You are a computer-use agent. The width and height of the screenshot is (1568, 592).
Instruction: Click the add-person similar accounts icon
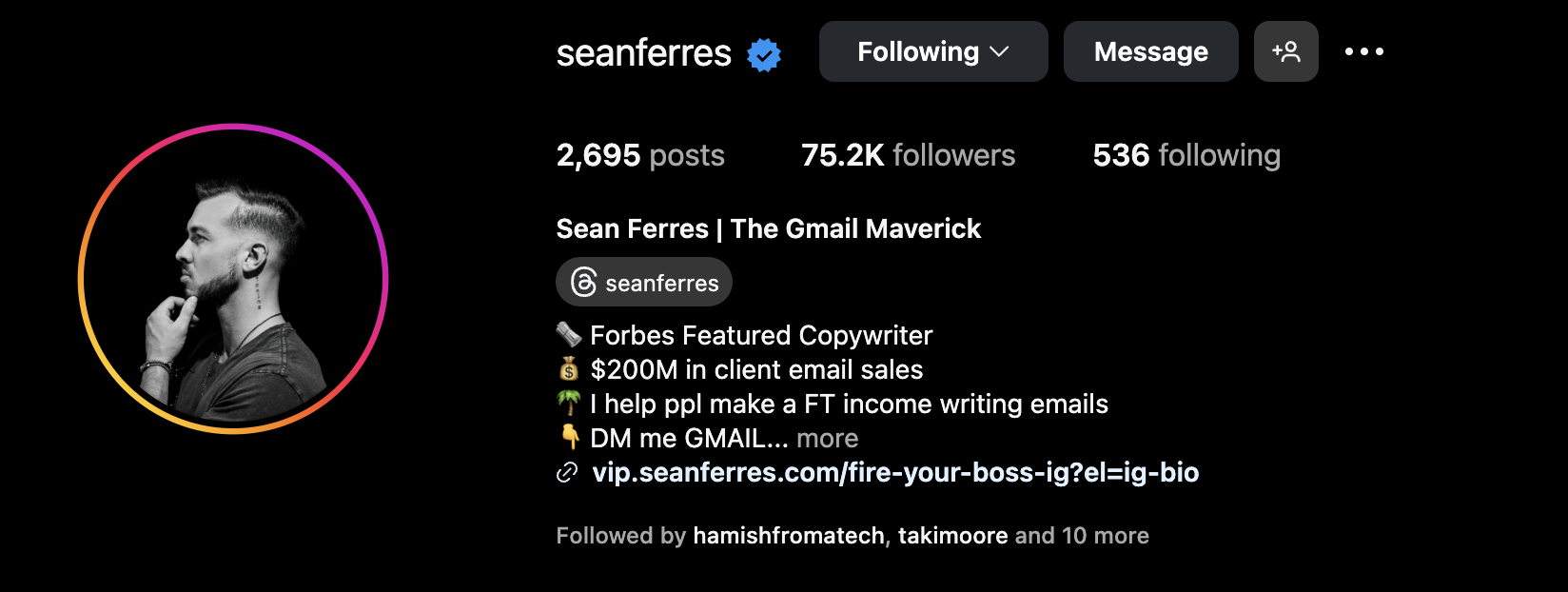pos(1285,51)
